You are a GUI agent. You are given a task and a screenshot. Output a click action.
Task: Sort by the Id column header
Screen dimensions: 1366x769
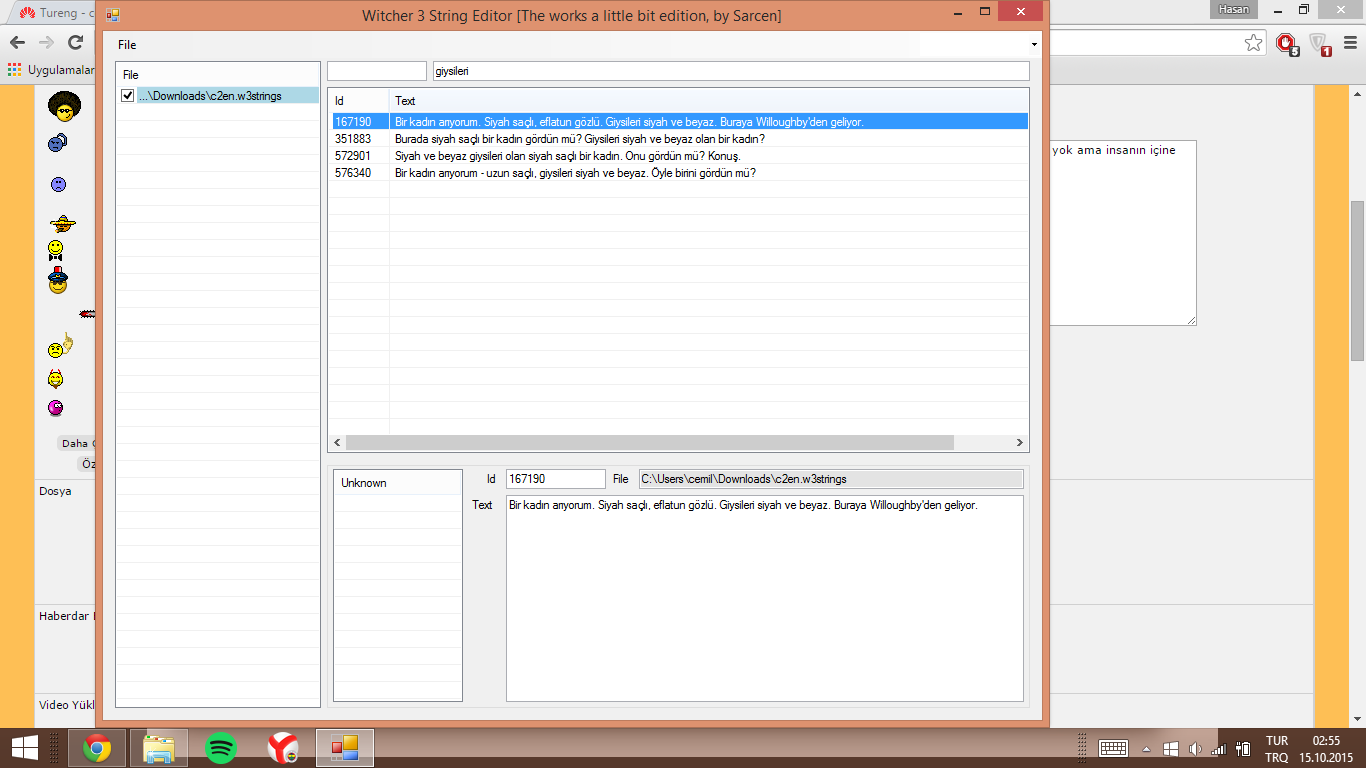coord(359,100)
